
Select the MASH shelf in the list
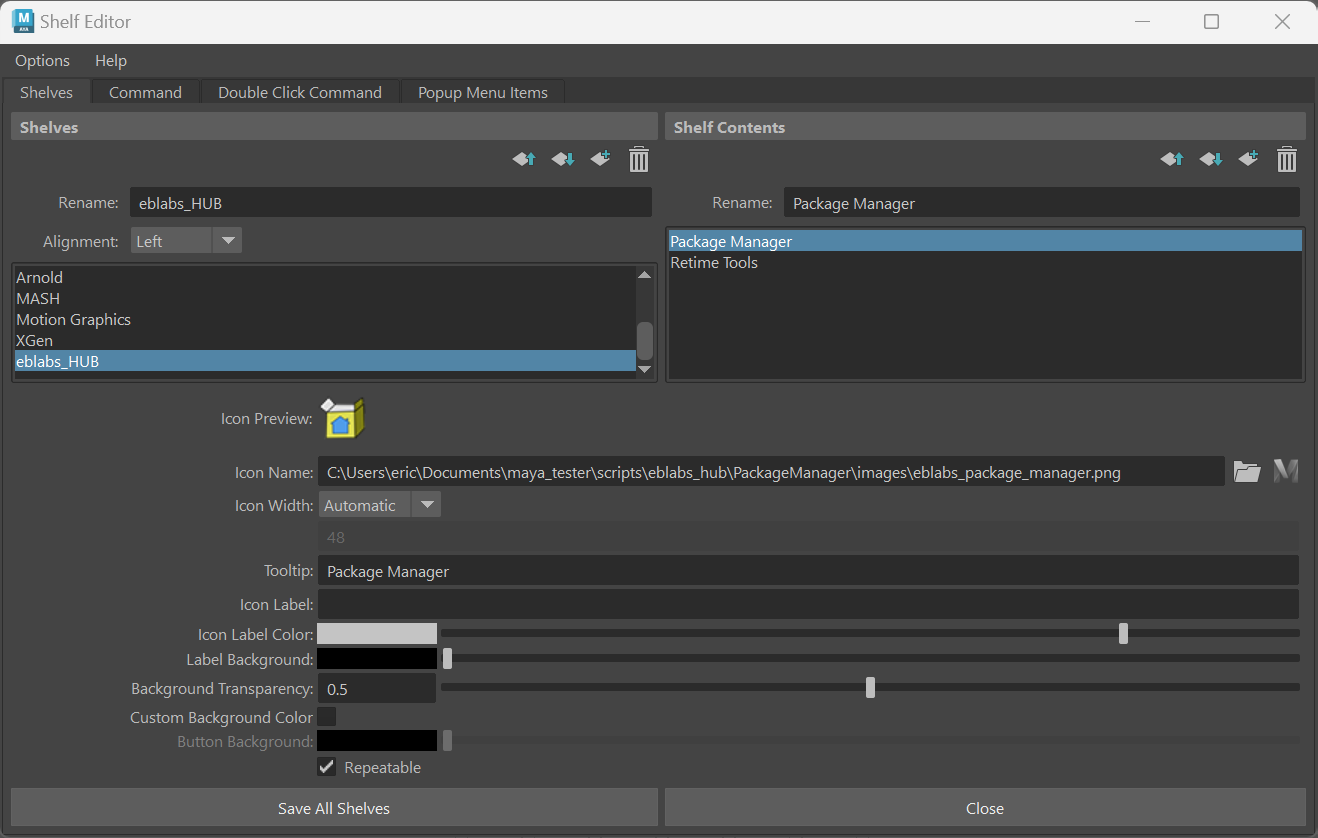(325, 298)
